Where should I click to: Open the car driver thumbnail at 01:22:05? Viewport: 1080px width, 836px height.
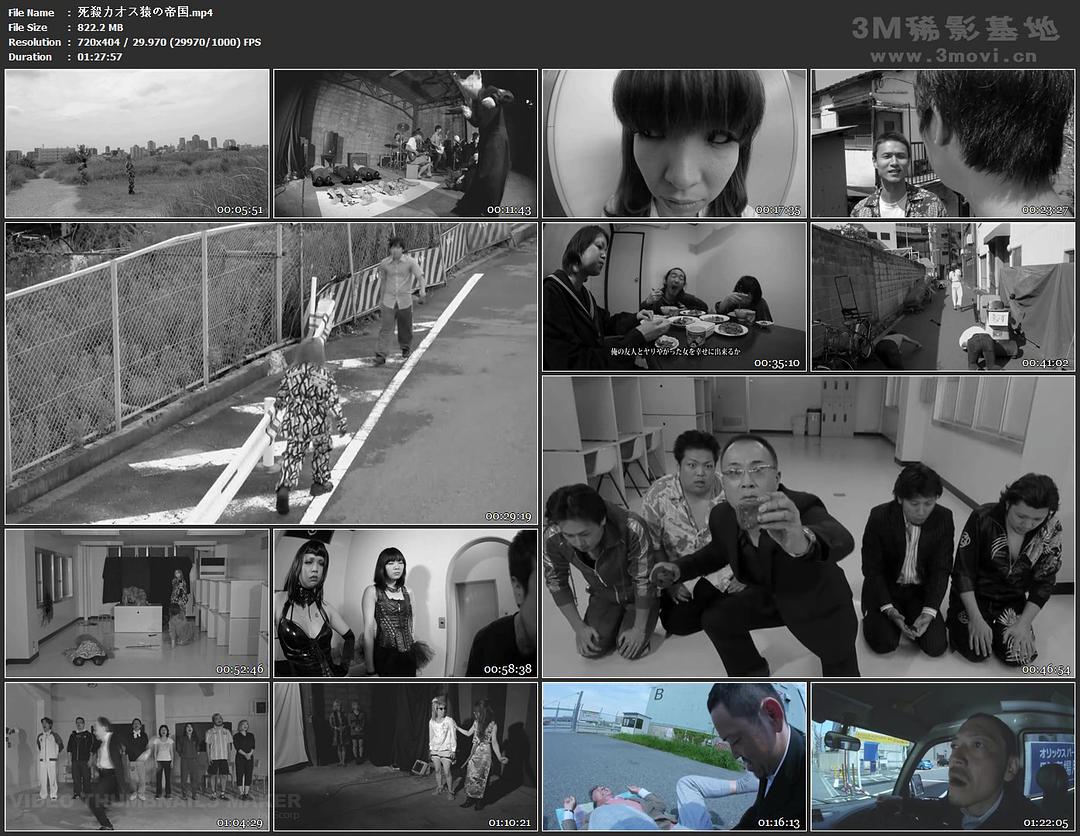[942, 756]
